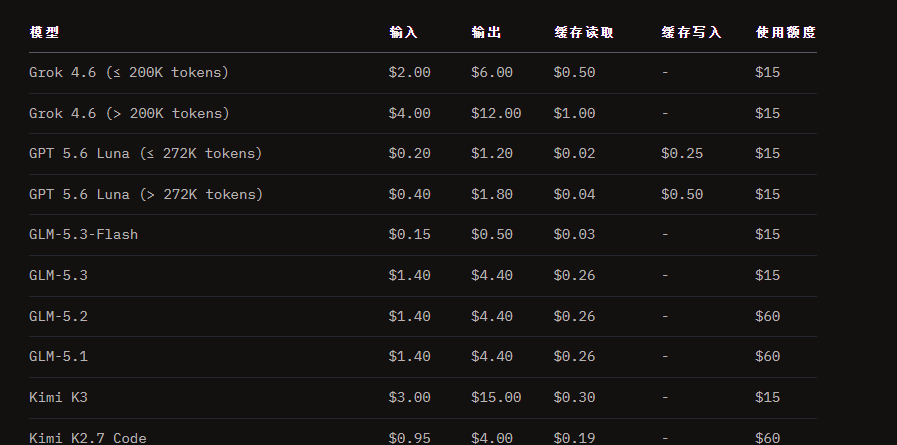Click the 使用额度 column header

coord(785,33)
